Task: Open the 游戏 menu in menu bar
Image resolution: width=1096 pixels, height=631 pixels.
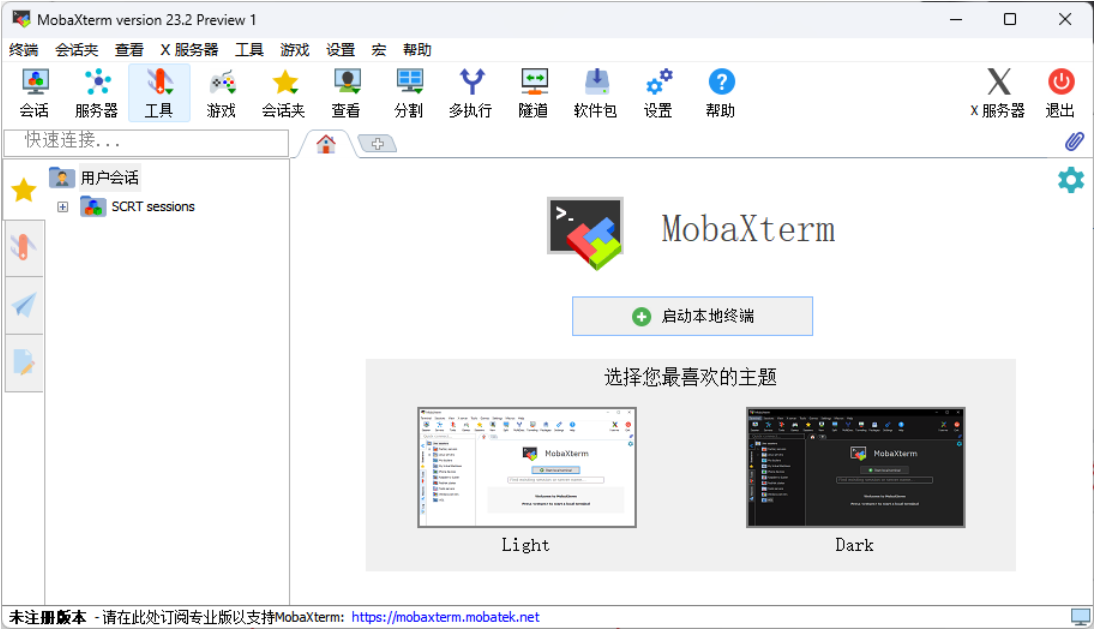Action: [x=294, y=50]
